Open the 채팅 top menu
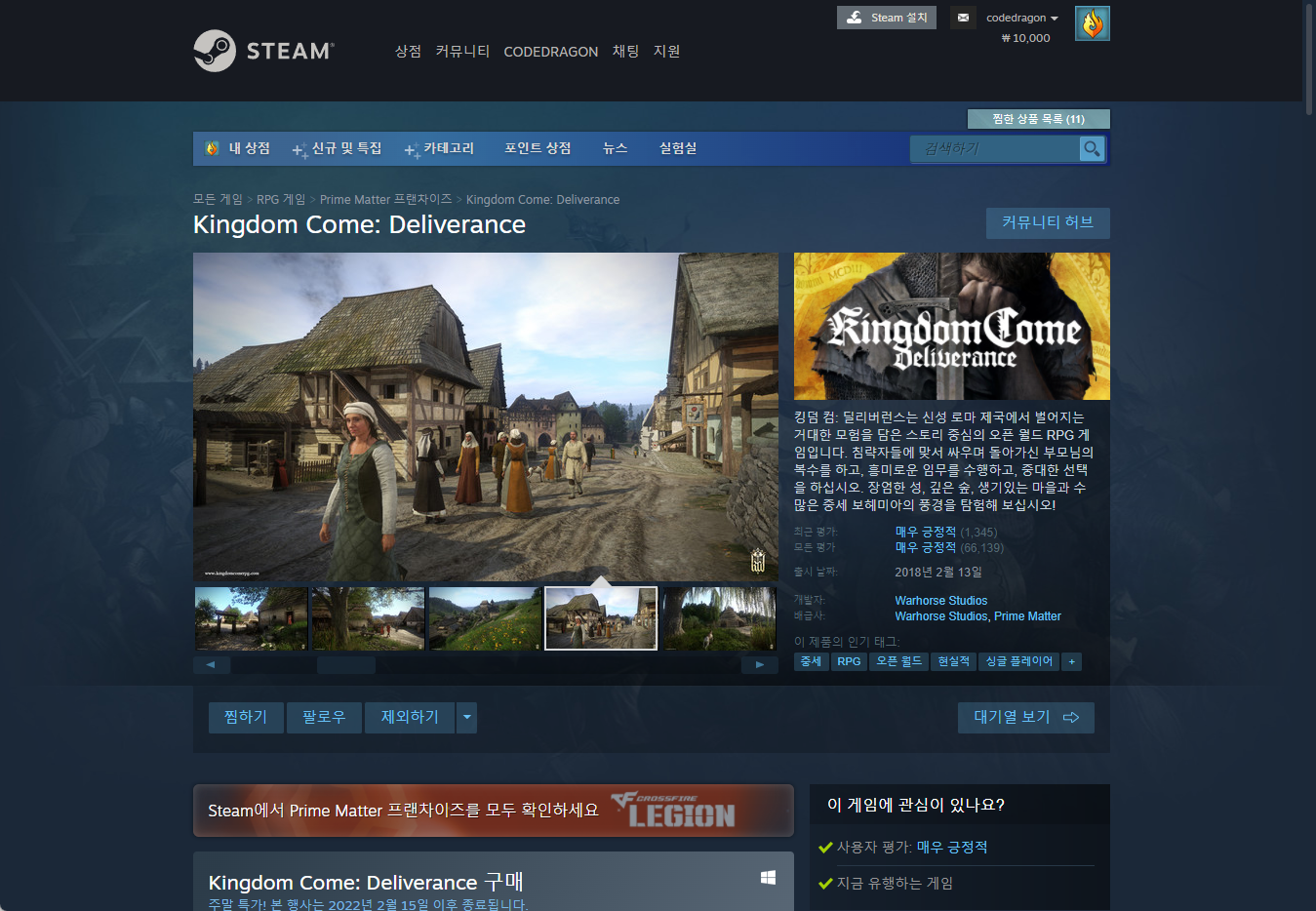 [625, 51]
